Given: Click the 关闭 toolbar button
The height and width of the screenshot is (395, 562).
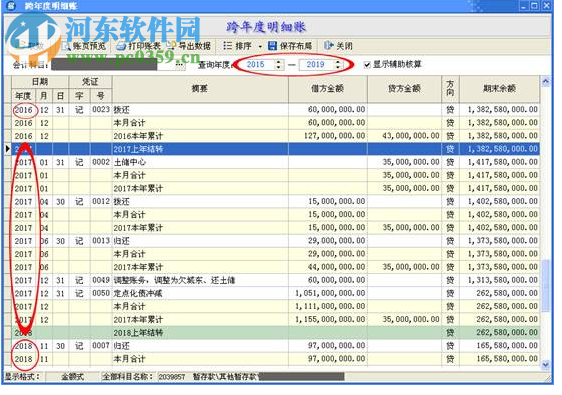Looking at the screenshot, I should pyautogui.click(x=339, y=46).
